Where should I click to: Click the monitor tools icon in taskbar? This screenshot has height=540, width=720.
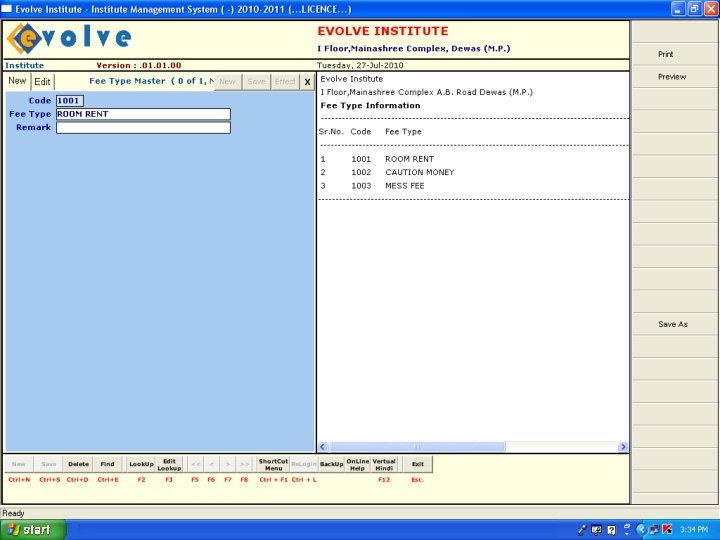tap(596, 530)
